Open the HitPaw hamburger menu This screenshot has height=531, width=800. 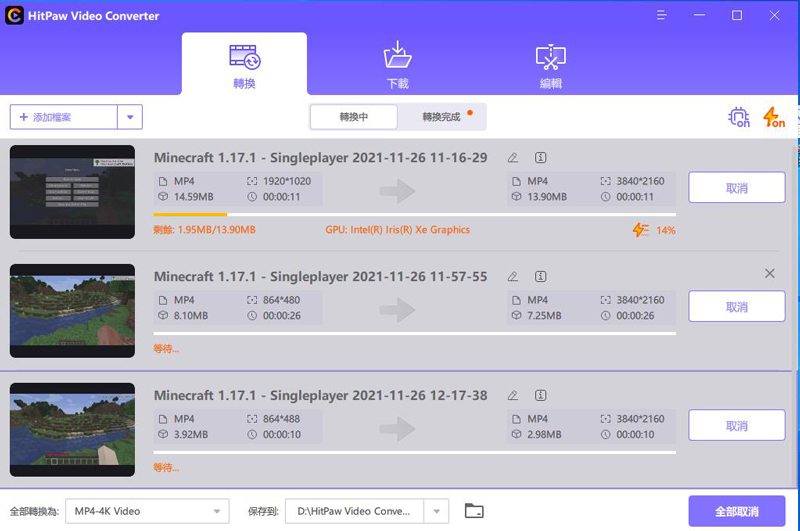point(662,15)
